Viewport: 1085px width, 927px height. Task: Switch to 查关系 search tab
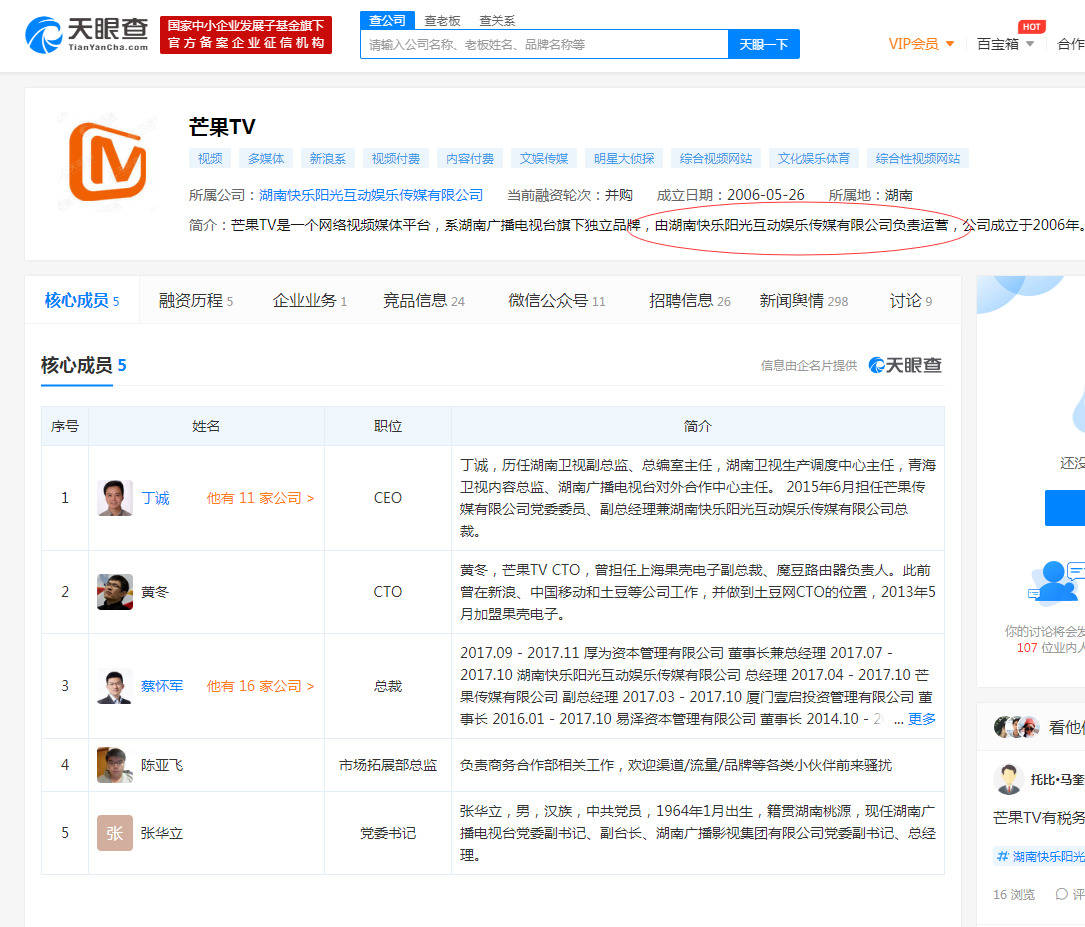click(498, 21)
